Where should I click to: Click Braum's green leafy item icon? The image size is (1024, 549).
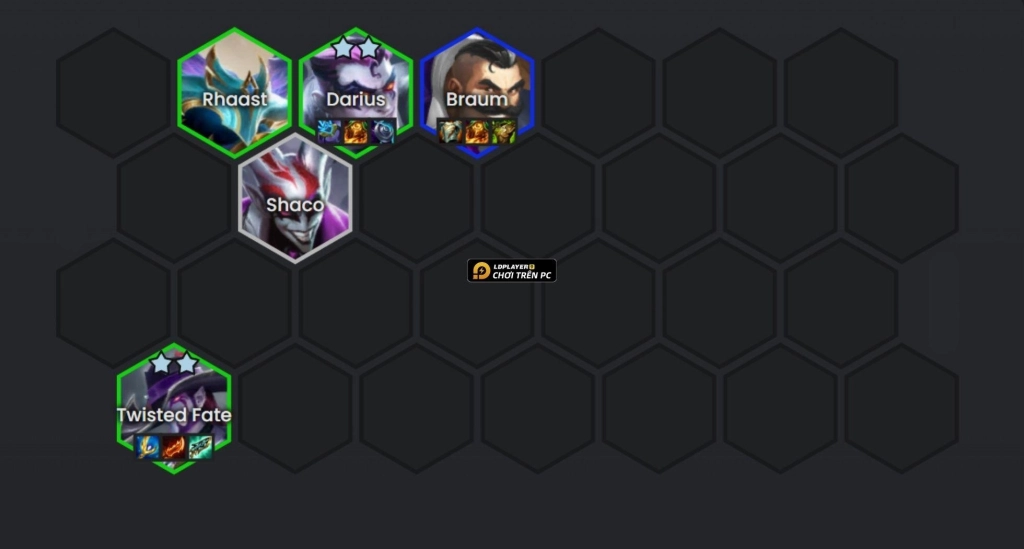(504, 132)
